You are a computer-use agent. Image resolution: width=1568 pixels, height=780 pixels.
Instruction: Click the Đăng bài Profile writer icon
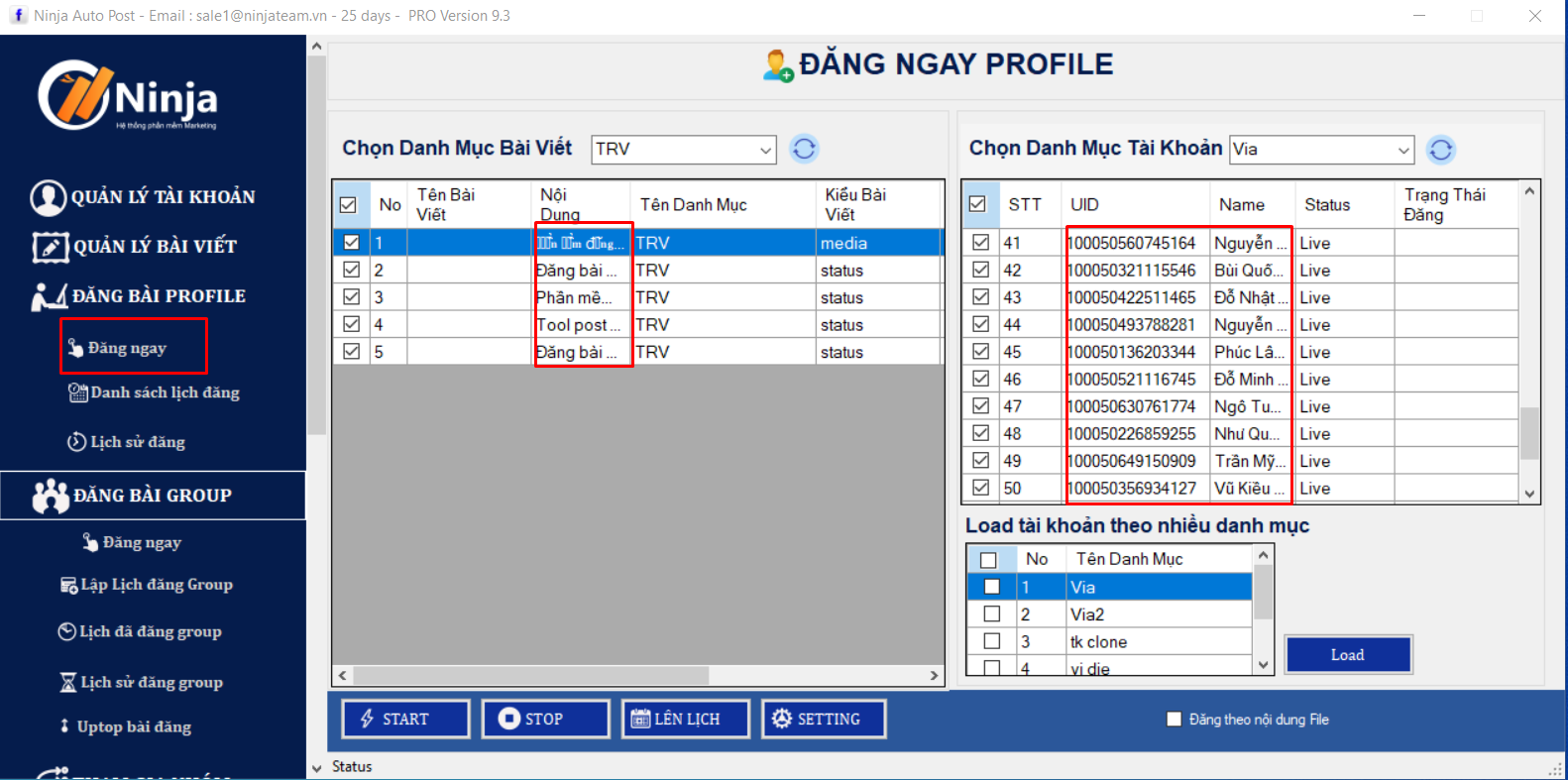click(49, 296)
